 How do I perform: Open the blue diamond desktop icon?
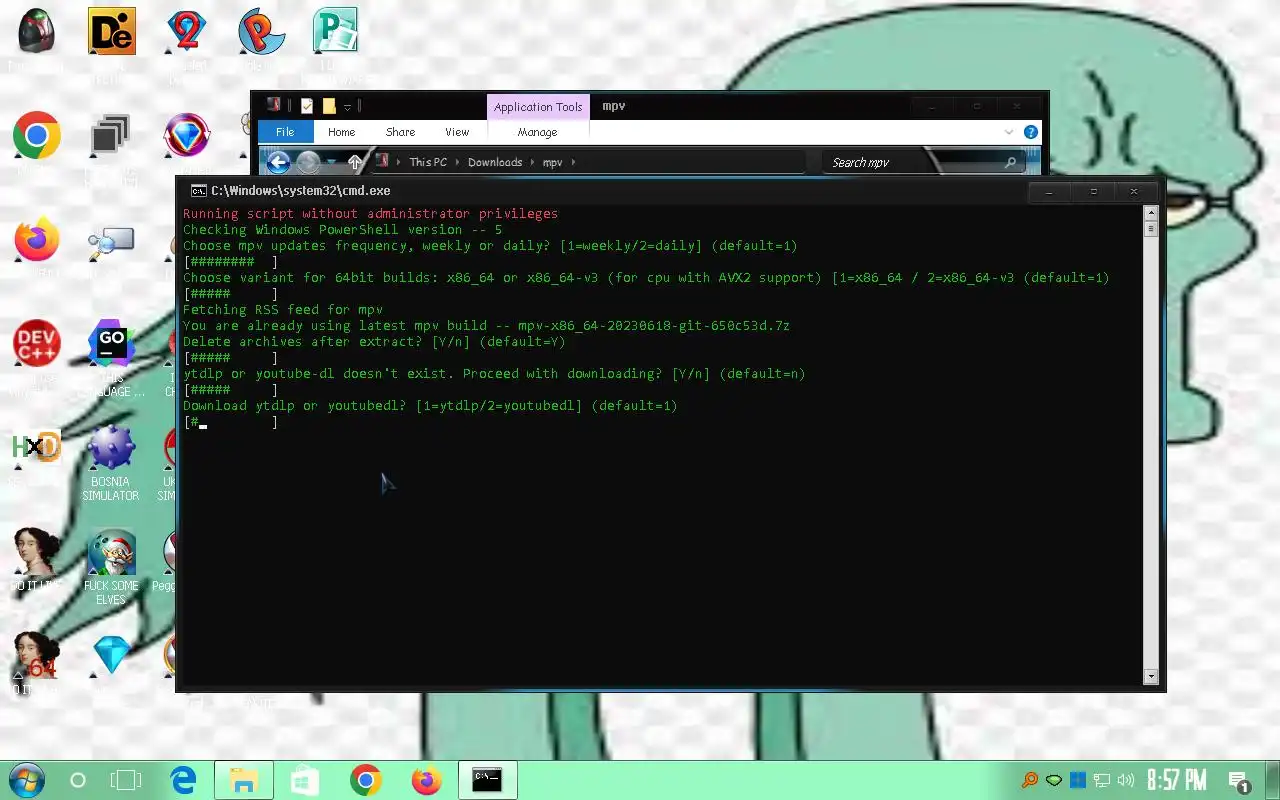coord(111,655)
